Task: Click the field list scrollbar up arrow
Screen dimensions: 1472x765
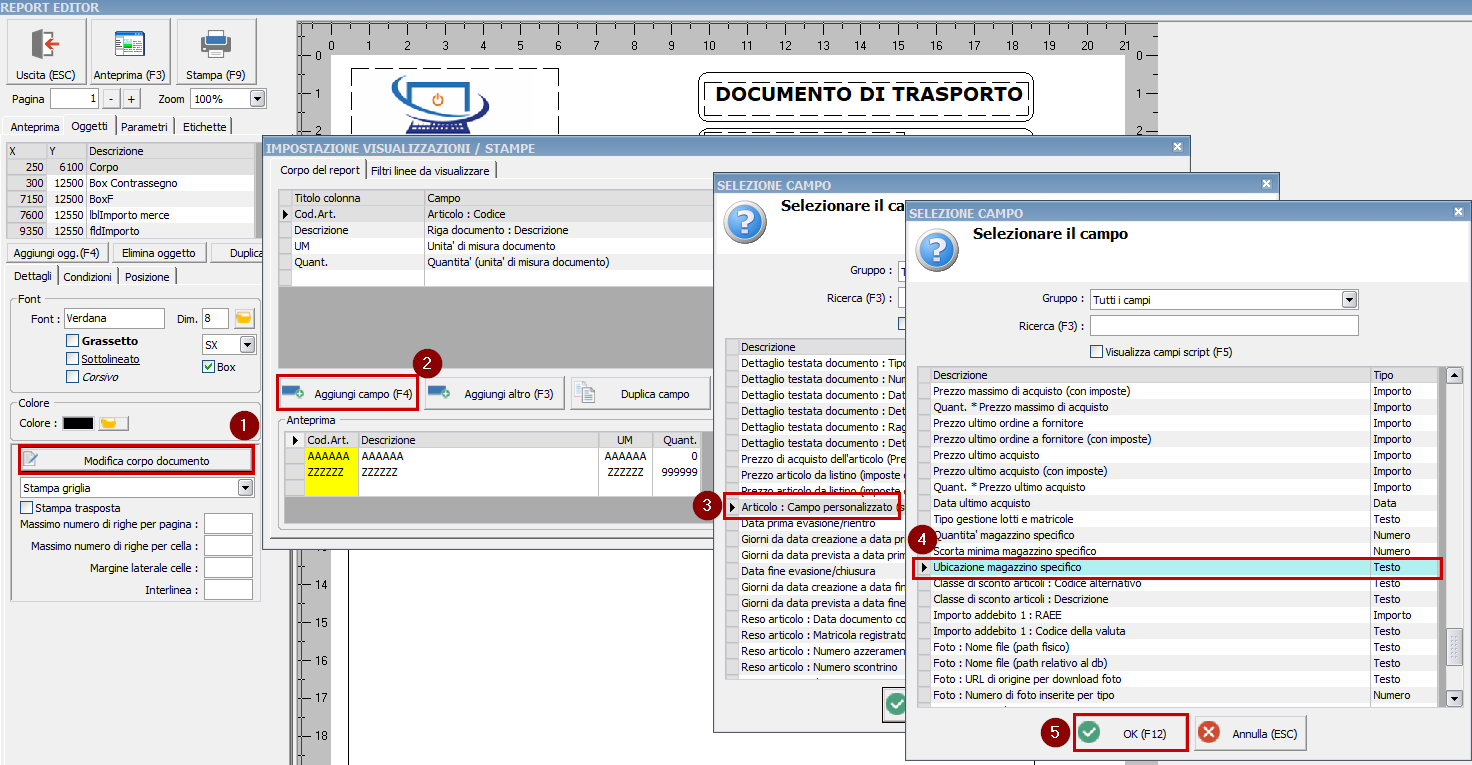Action: click(1455, 376)
